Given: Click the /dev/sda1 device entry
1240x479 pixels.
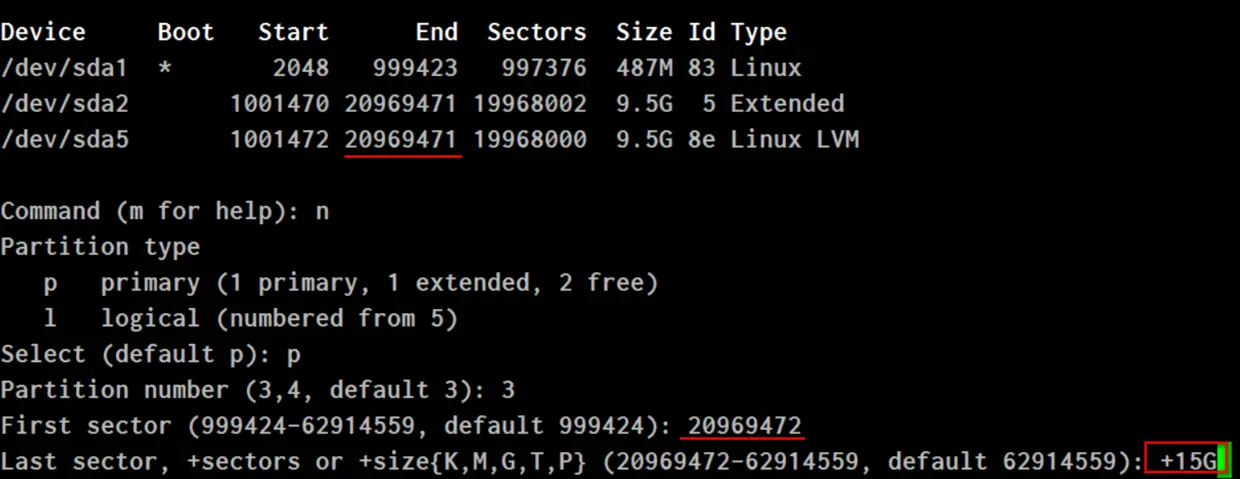Looking at the screenshot, I should pyautogui.click(x=65, y=68).
